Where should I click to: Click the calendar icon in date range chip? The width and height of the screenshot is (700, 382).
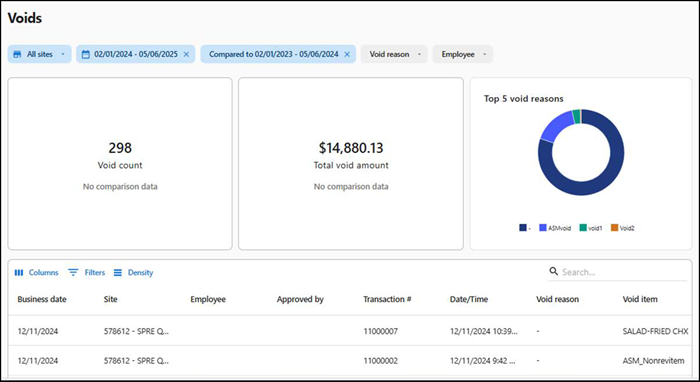tap(86, 54)
